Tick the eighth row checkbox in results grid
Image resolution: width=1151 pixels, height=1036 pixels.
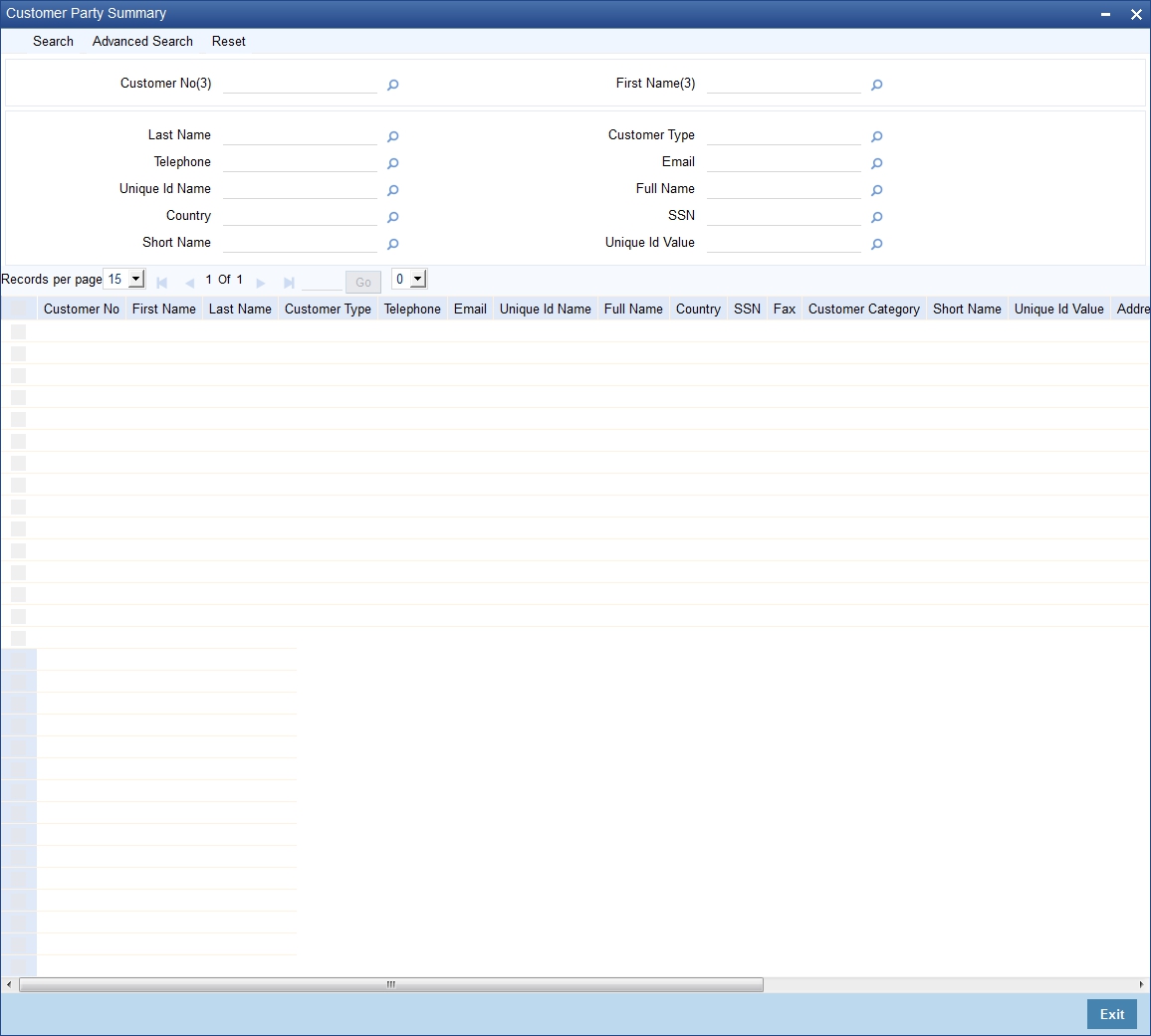(18, 485)
